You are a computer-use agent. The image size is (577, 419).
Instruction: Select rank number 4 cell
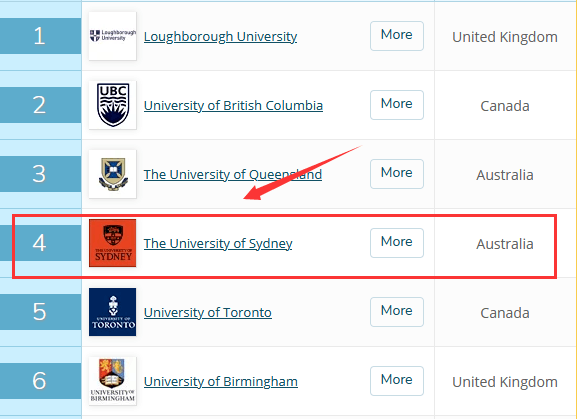point(40,243)
